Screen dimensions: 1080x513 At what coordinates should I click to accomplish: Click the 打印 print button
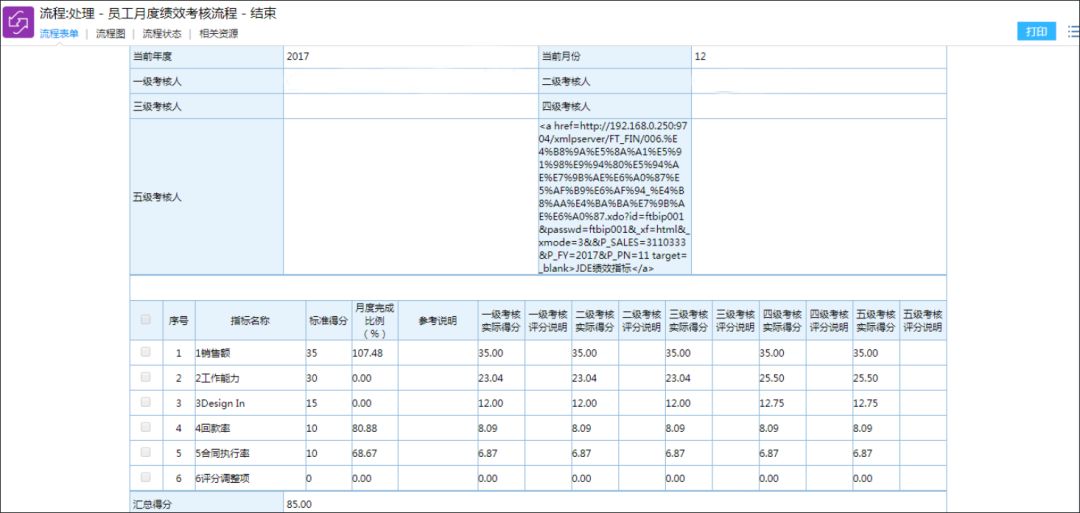point(1036,32)
